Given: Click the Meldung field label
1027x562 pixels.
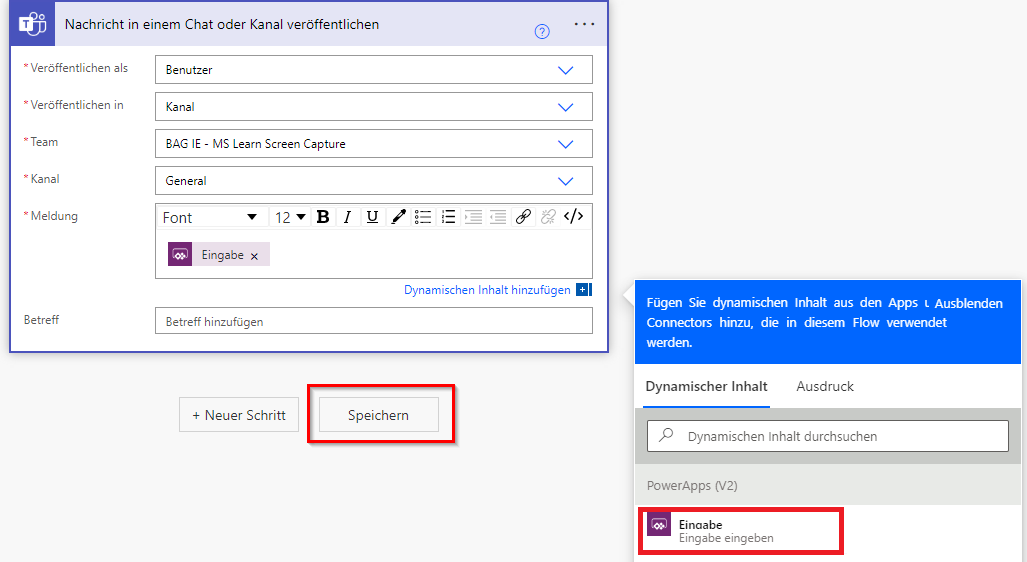Looking at the screenshot, I should coord(54,215).
